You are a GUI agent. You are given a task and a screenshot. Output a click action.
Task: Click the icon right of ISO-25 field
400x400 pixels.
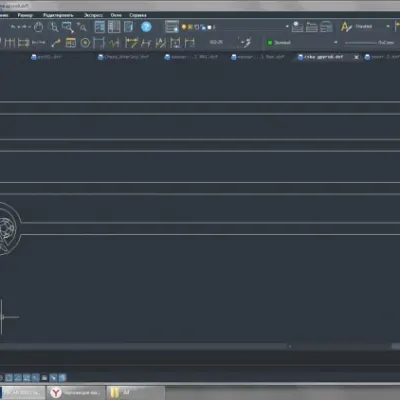tap(245, 43)
